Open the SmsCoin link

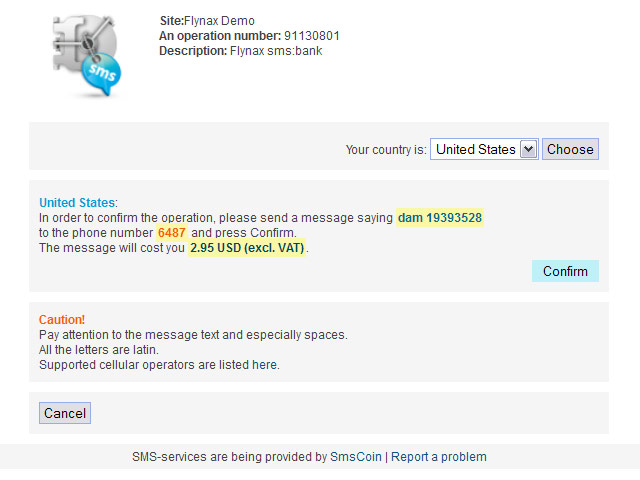pyautogui.click(x=356, y=457)
